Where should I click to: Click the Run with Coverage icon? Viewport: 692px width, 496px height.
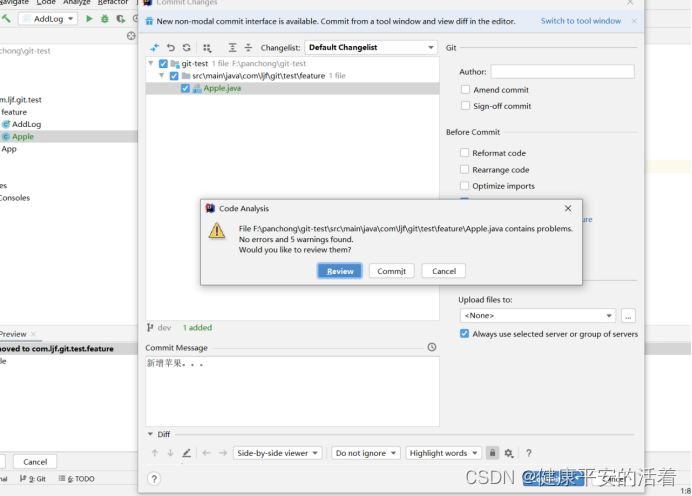(x=120, y=19)
